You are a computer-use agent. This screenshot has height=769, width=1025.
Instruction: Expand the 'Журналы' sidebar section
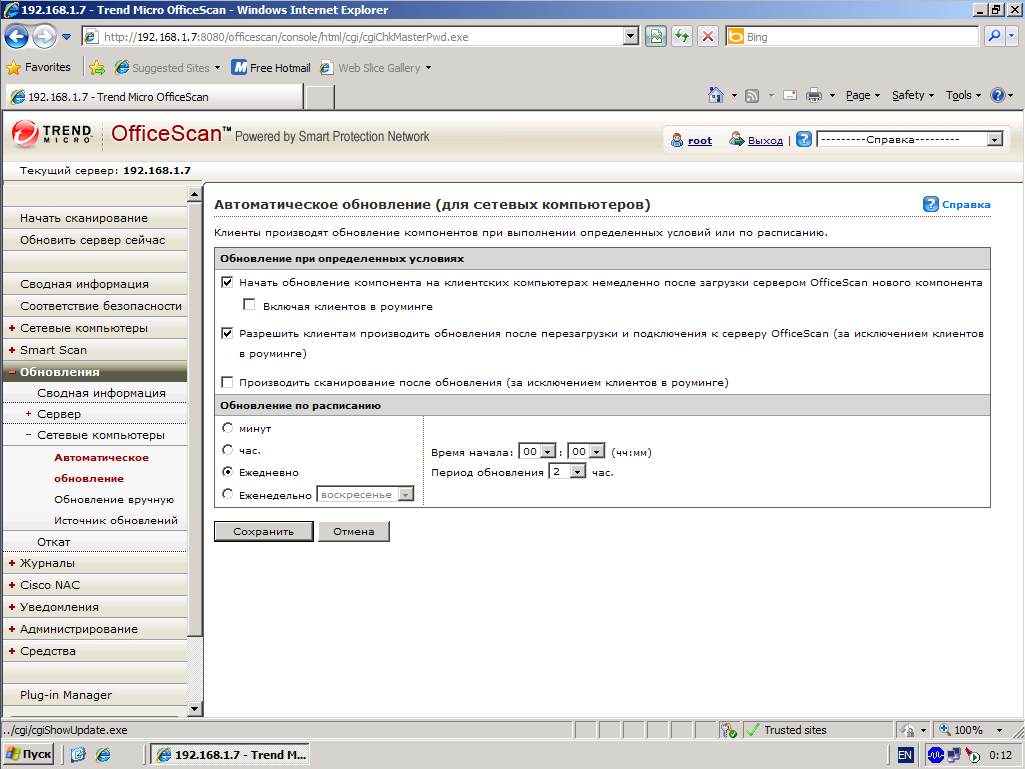[12, 563]
